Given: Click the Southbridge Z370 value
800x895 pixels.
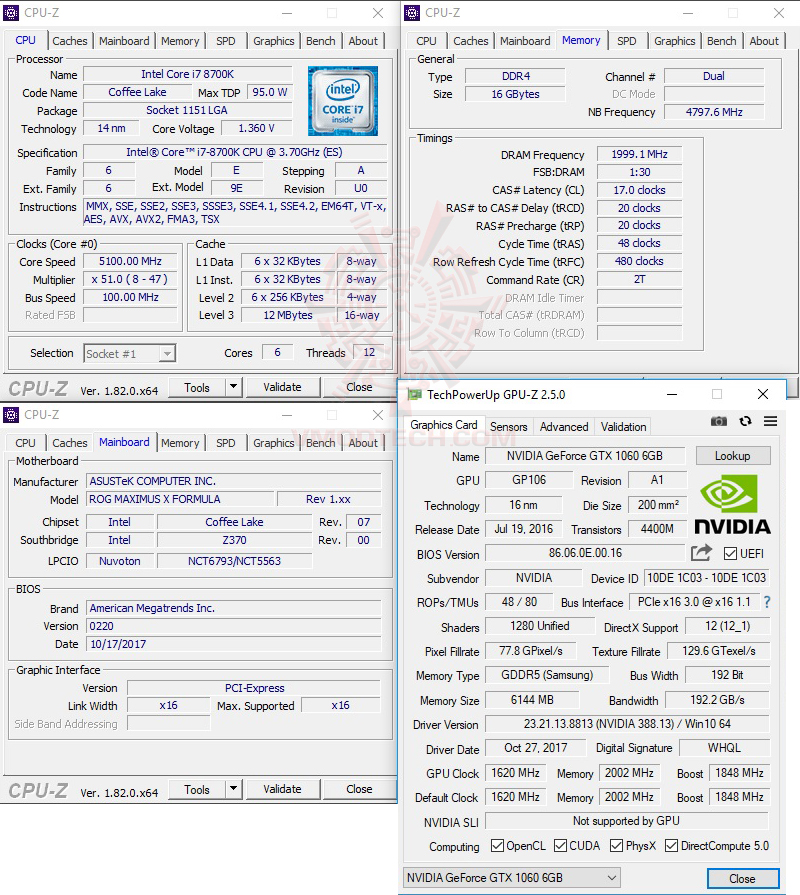Looking at the screenshot, I should point(234,540).
